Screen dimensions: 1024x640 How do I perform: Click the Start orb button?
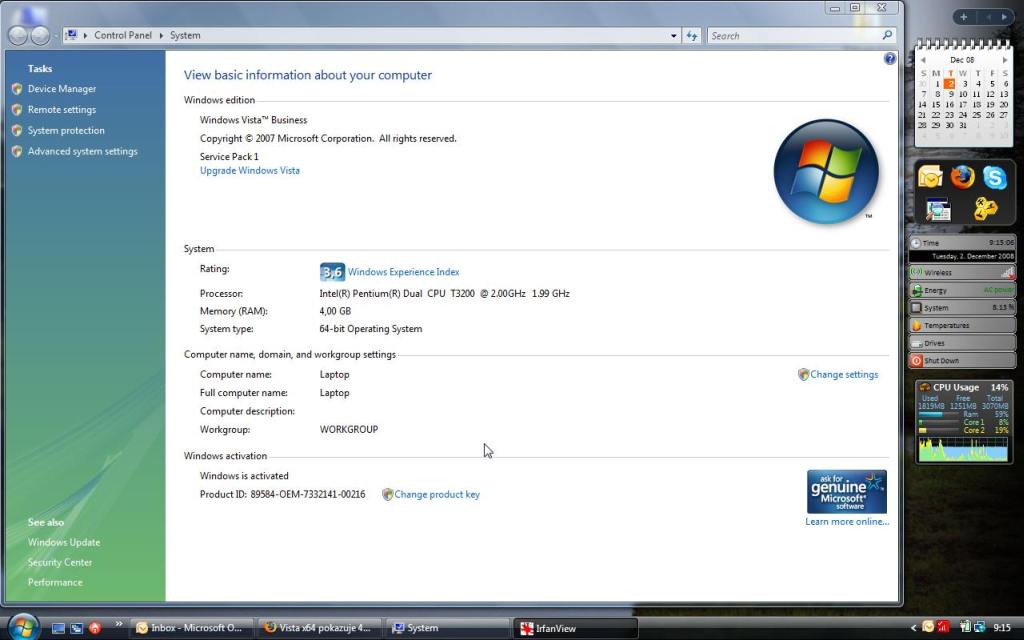click(x=22, y=627)
